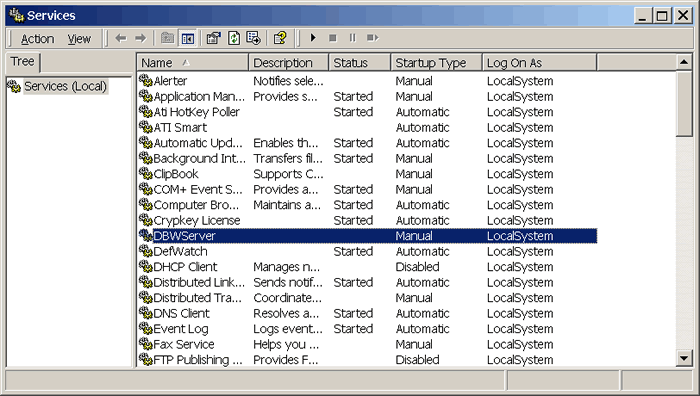Click the gear icon beside Automatic Upd...
This screenshot has height=396, width=700.
tap(146, 143)
